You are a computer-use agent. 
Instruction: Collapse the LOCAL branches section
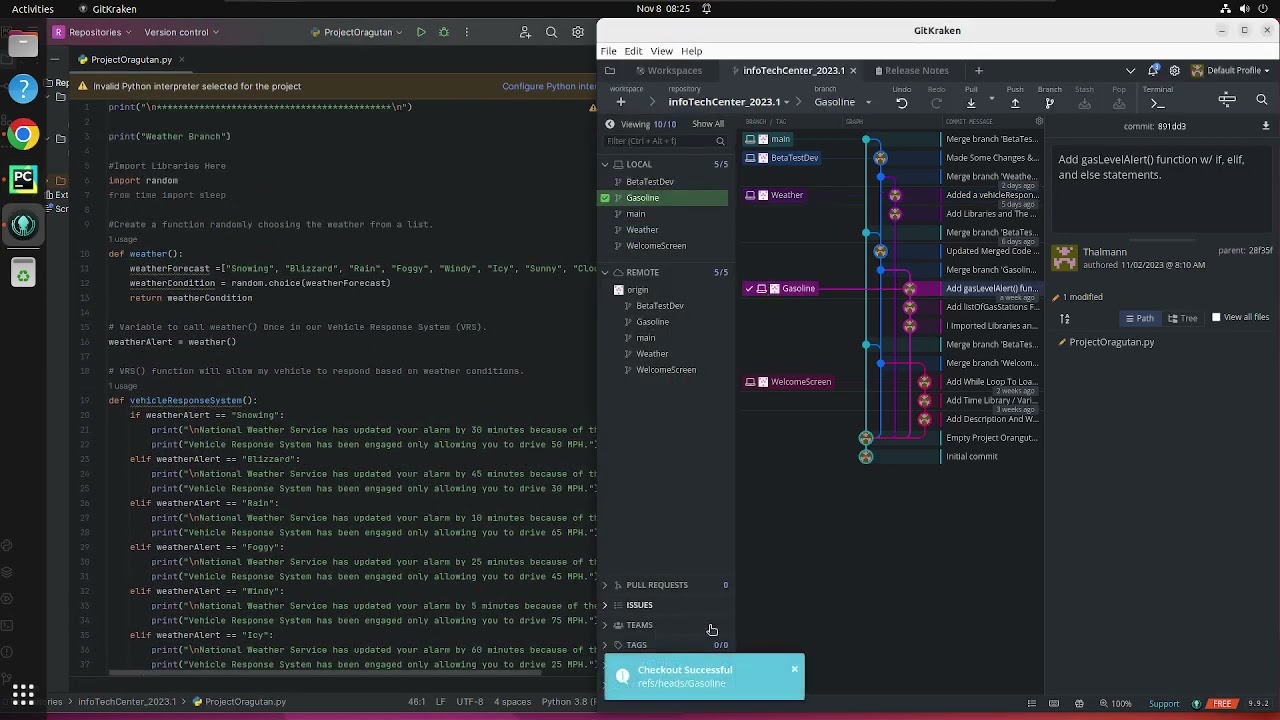[x=605, y=164]
